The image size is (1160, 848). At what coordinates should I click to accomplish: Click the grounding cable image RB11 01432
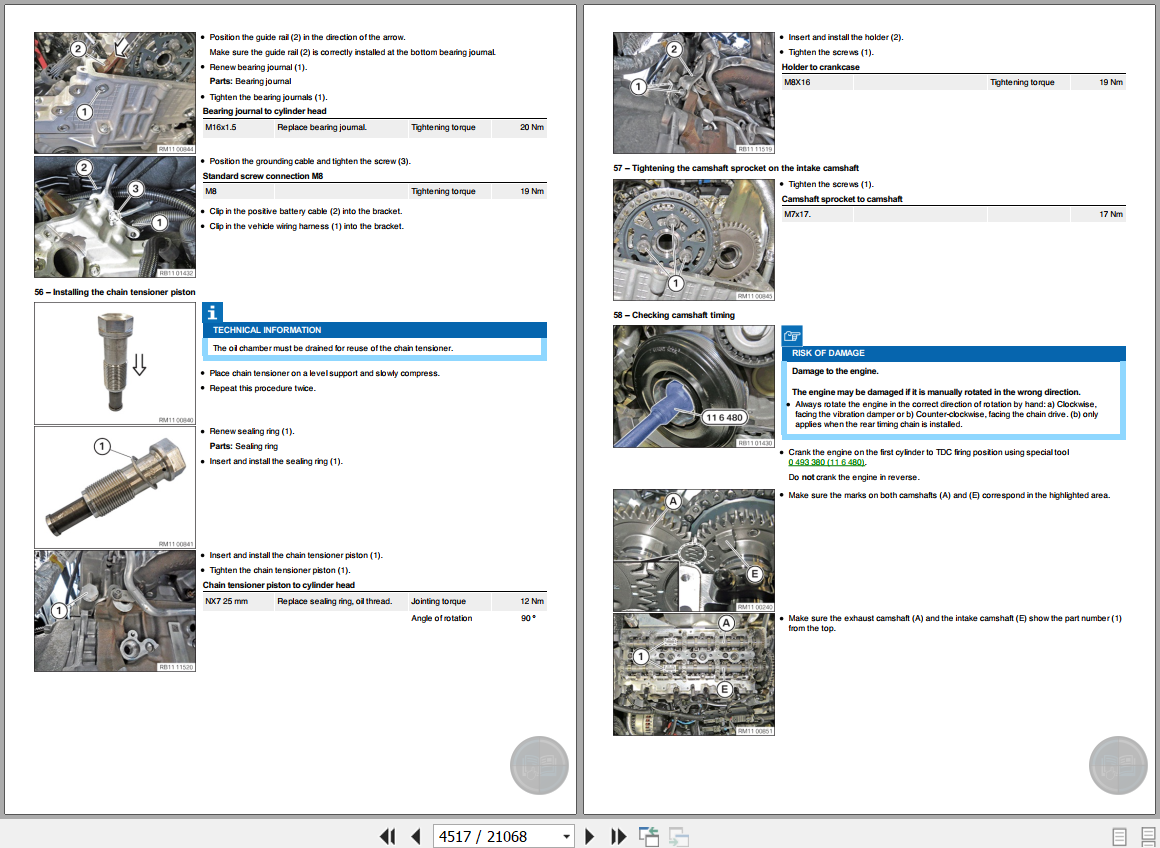[x=115, y=217]
